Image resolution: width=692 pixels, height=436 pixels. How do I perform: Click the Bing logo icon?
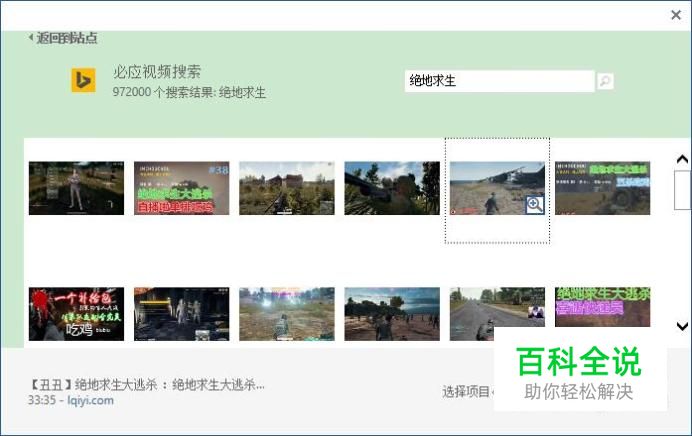pyautogui.click(x=83, y=80)
